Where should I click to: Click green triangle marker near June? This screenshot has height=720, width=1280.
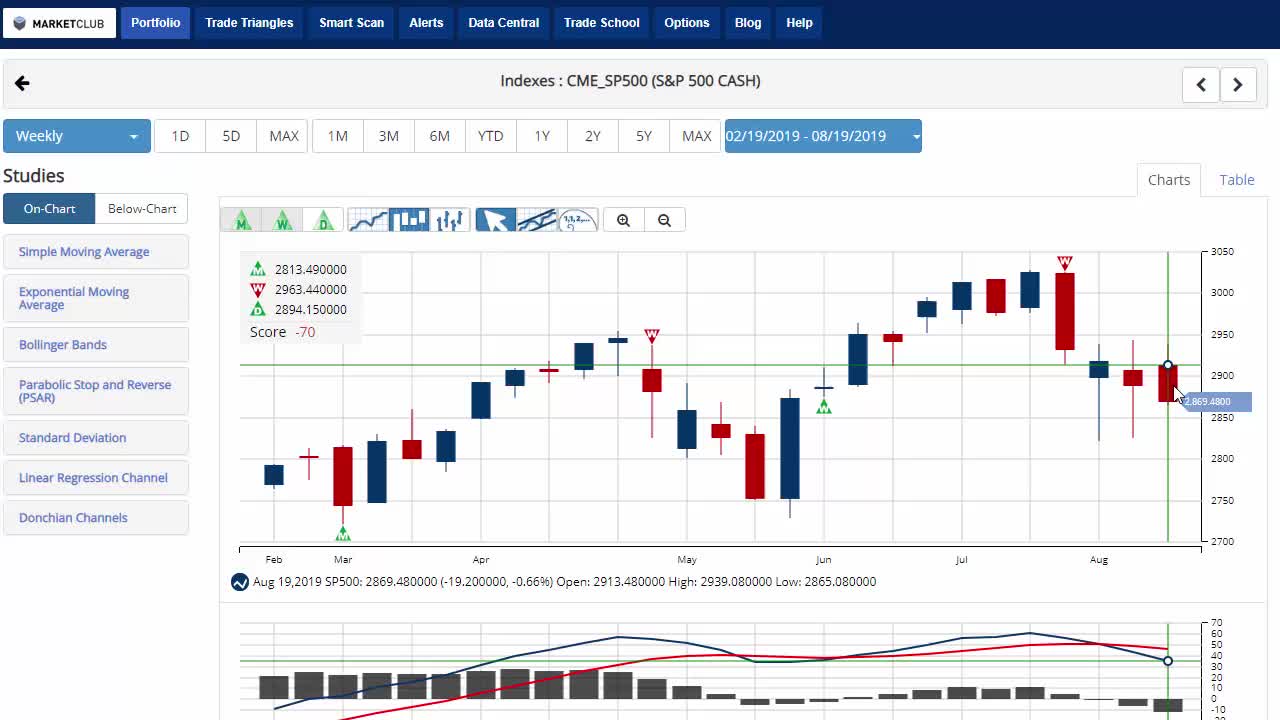(824, 407)
